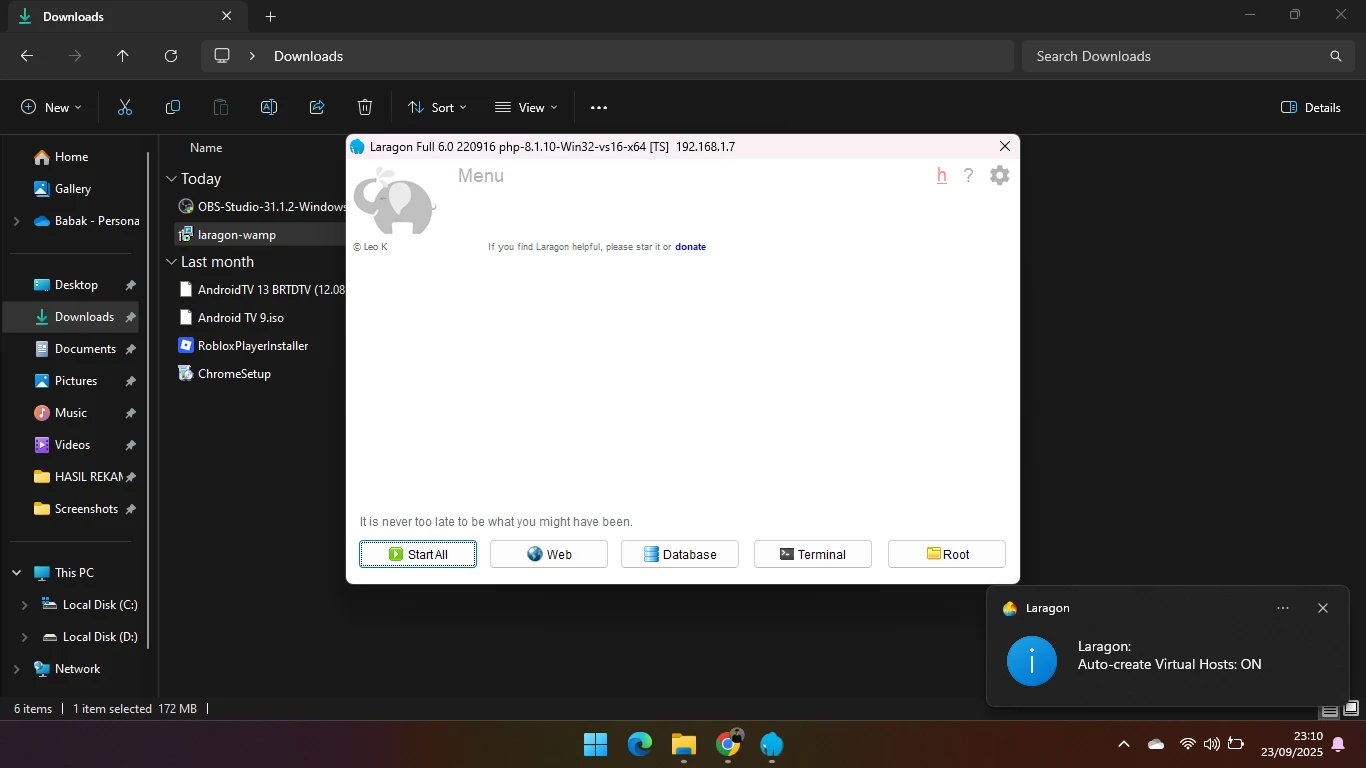
Task: Click the Search Downloads field
Action: pyautogui.click(x=1180, y=56)
